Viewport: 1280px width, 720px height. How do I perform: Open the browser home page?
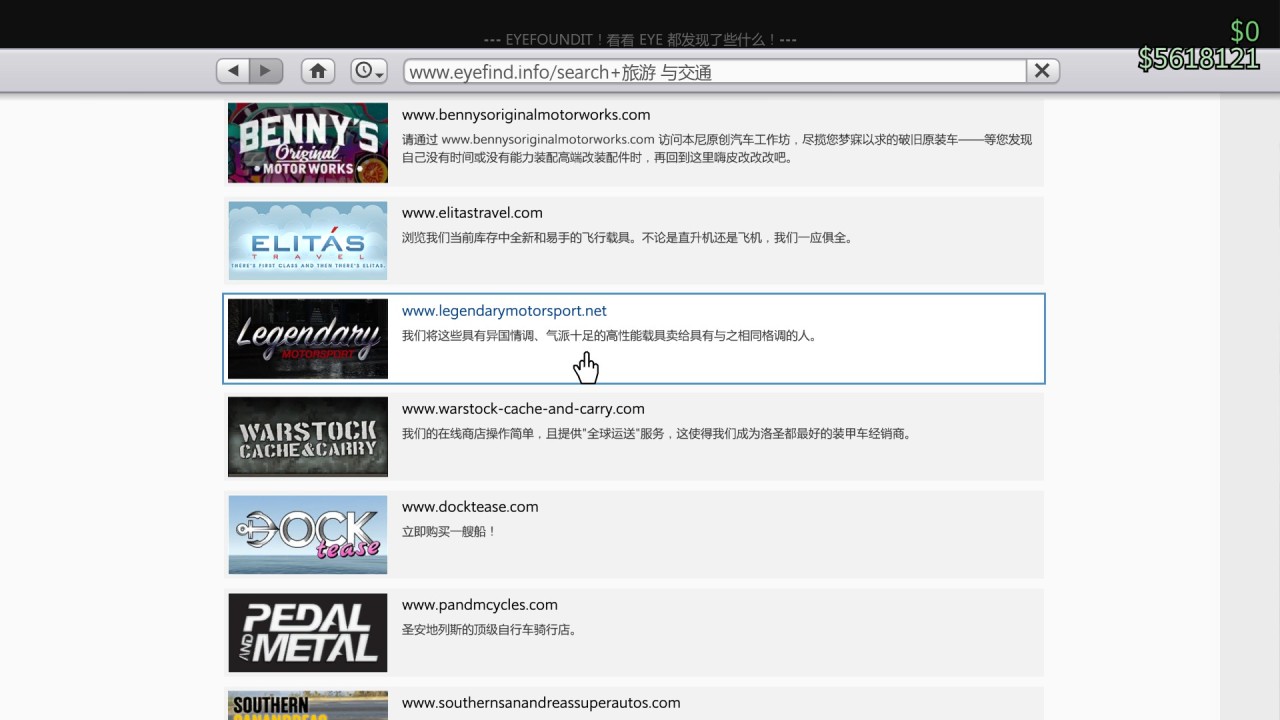[x=318, y=71]
